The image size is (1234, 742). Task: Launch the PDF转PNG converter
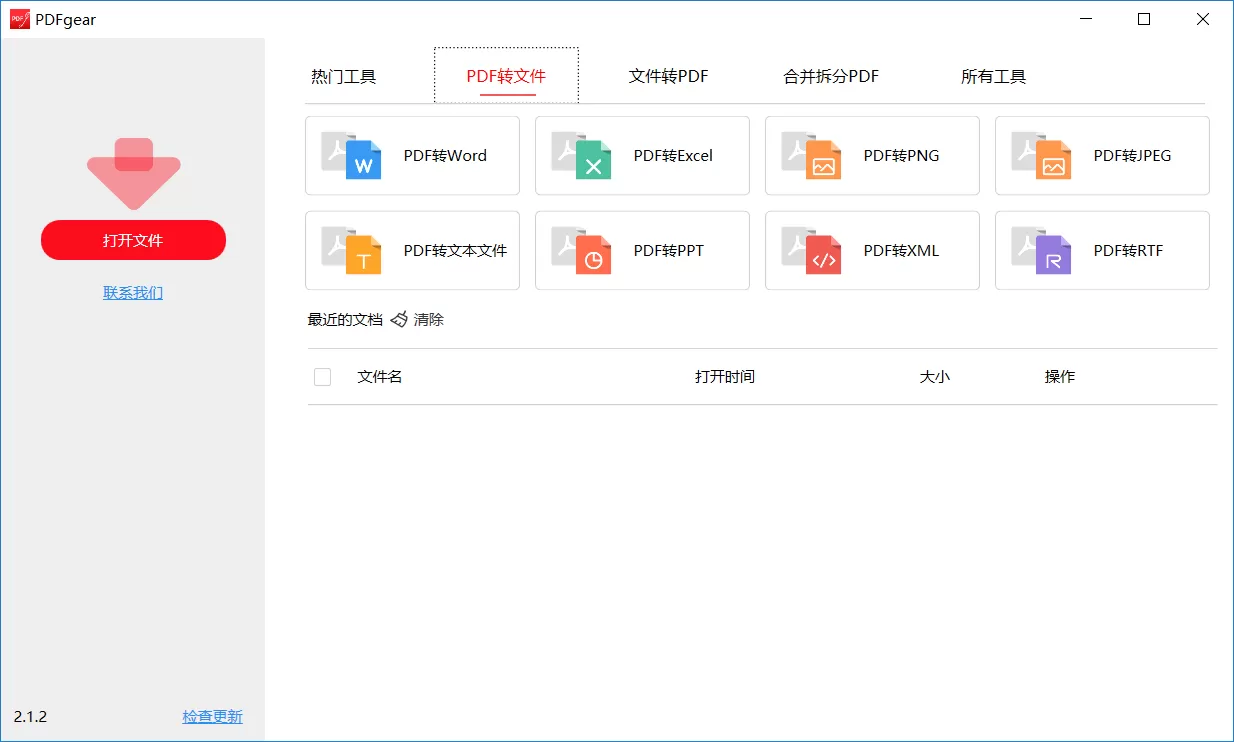point(871,155)
